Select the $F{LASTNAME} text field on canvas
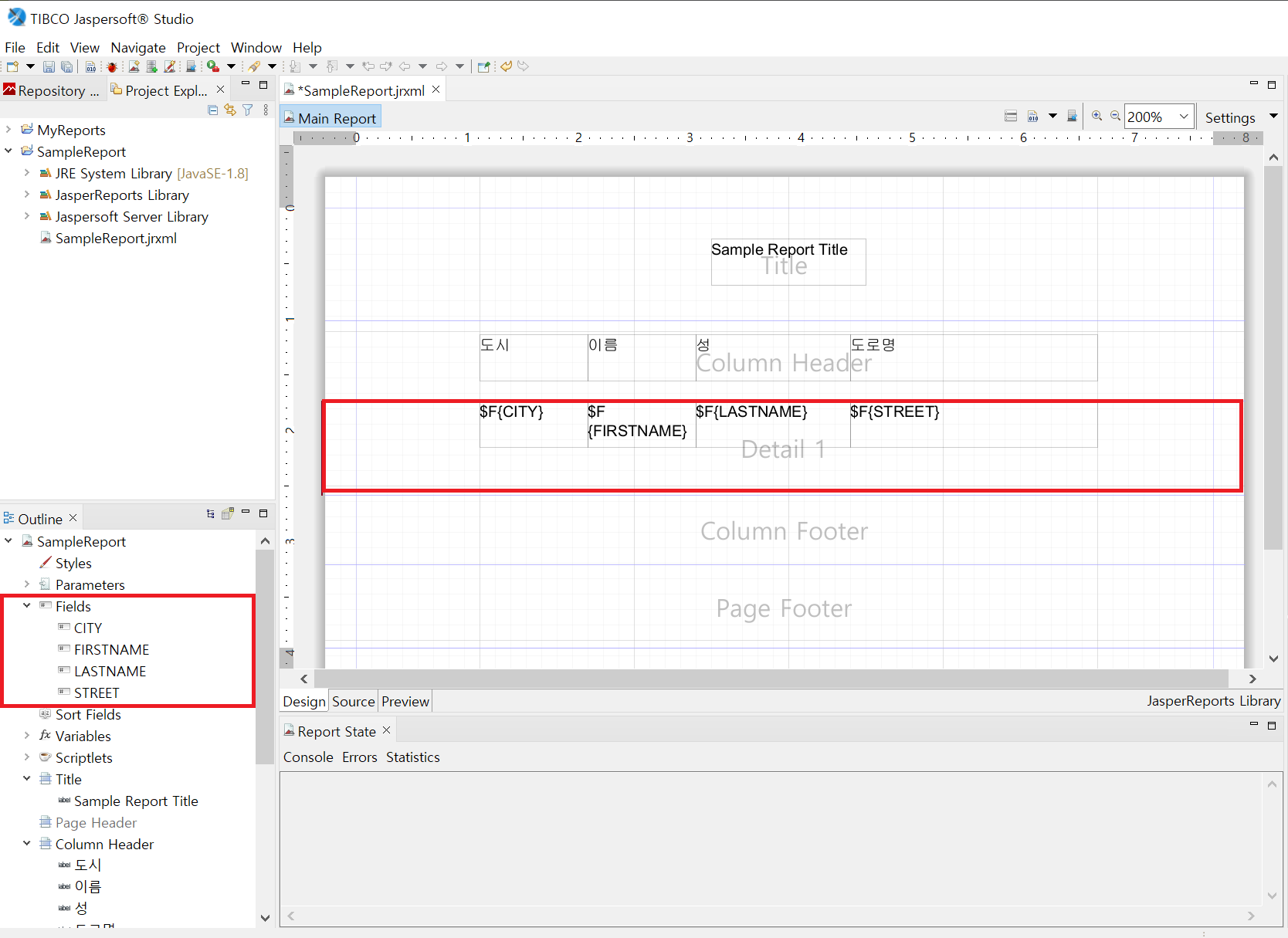1288x938 pixels. tap(772, 425)
